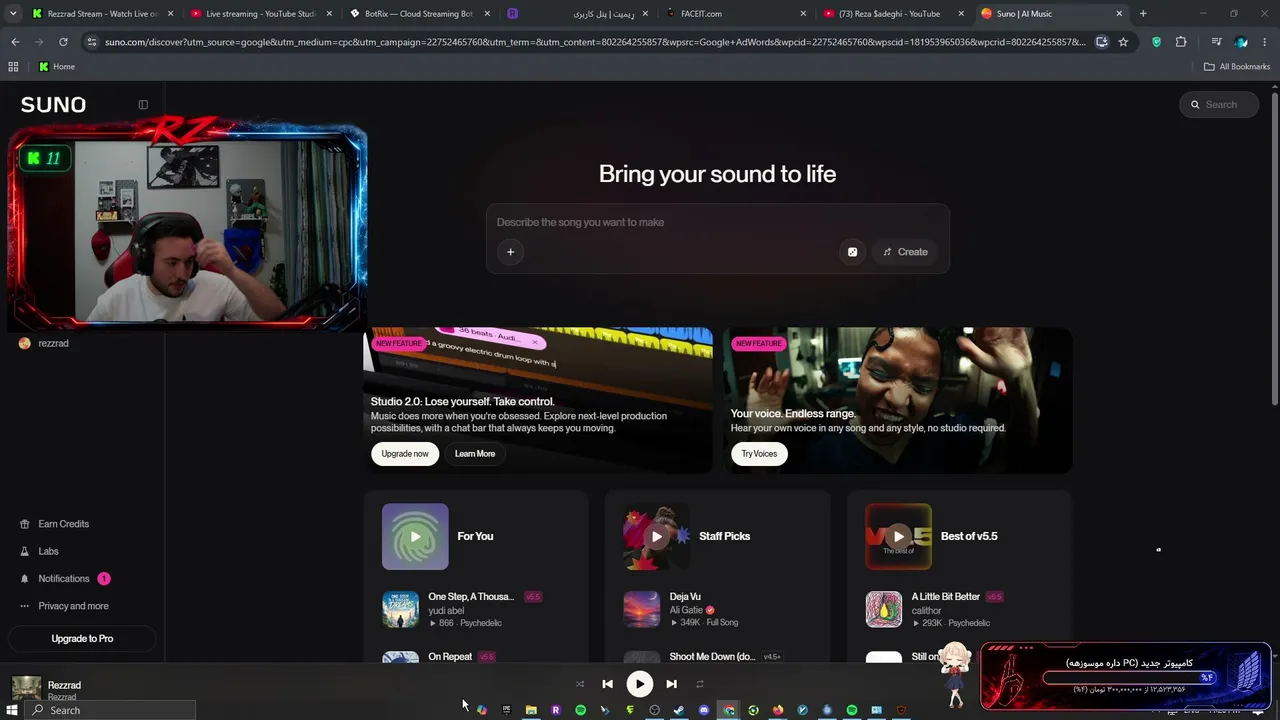The image size is (1280, 720).
Task: Open the Windows Start menu
Action: click(x=12, y=710)
